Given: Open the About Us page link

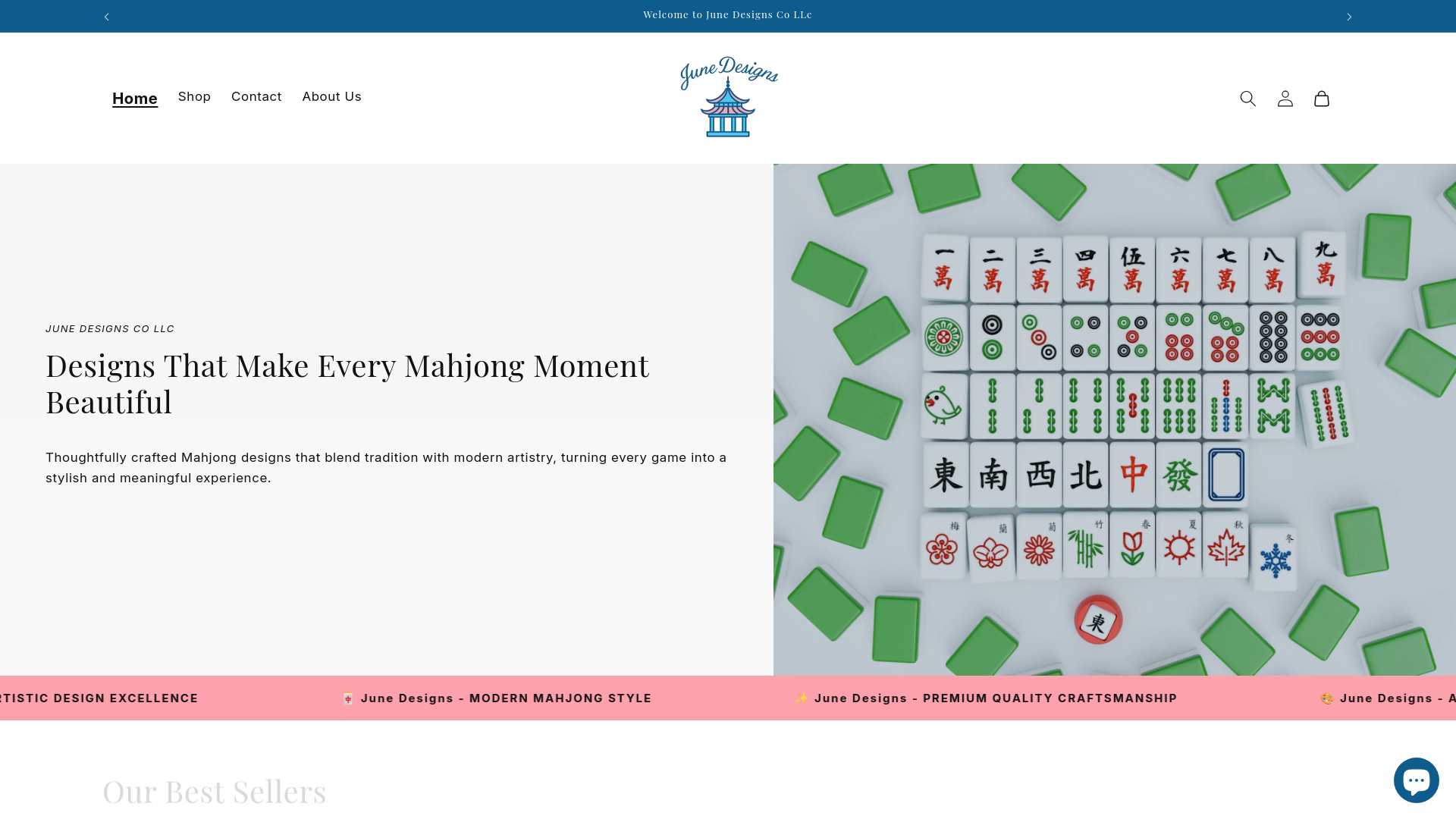Looking at the screenshot, I should (331, 96).
